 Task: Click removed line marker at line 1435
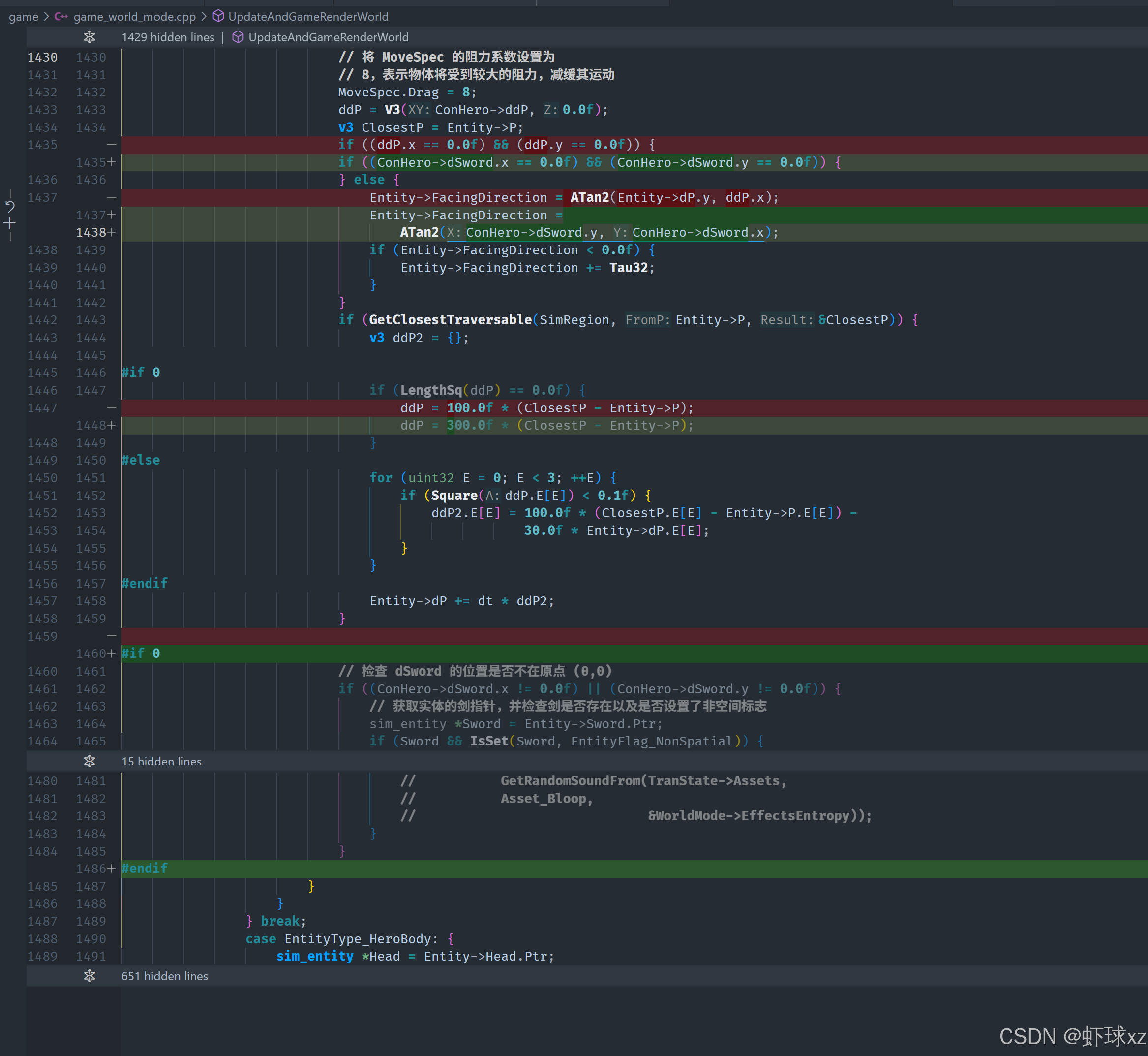pos(111,145)
